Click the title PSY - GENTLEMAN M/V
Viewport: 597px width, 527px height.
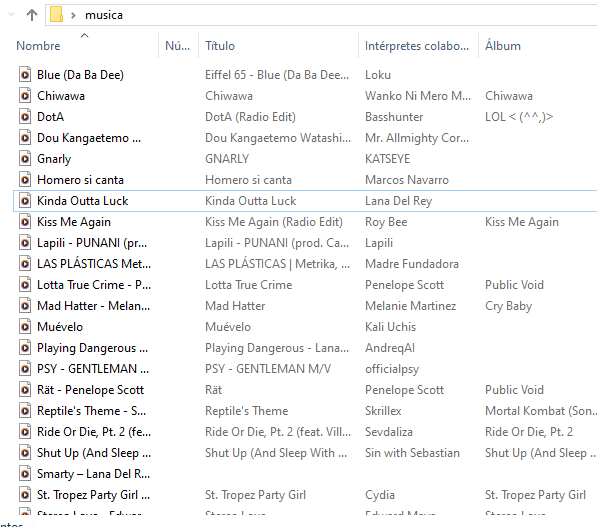268,369
